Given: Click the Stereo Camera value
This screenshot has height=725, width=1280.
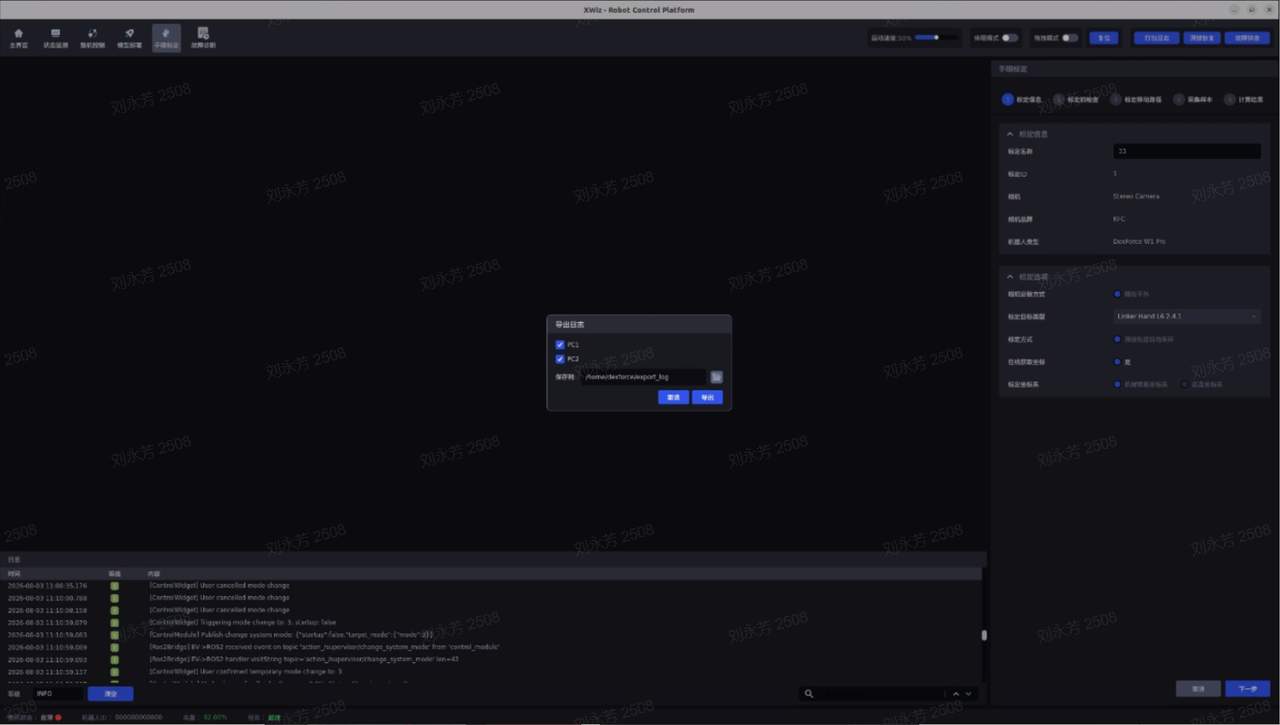Looking at the screenshot, I should point(1136,196).
